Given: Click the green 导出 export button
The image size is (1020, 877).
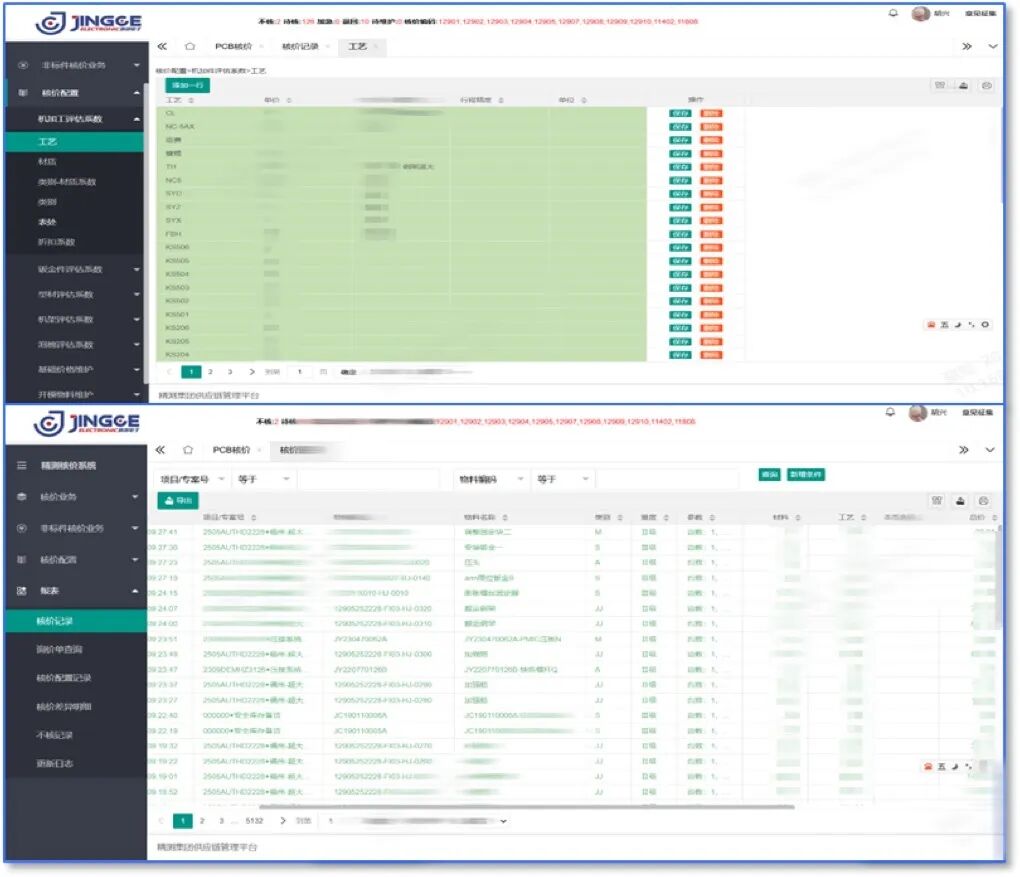Looking at the screenshot, I should click(x=179, y=500).
